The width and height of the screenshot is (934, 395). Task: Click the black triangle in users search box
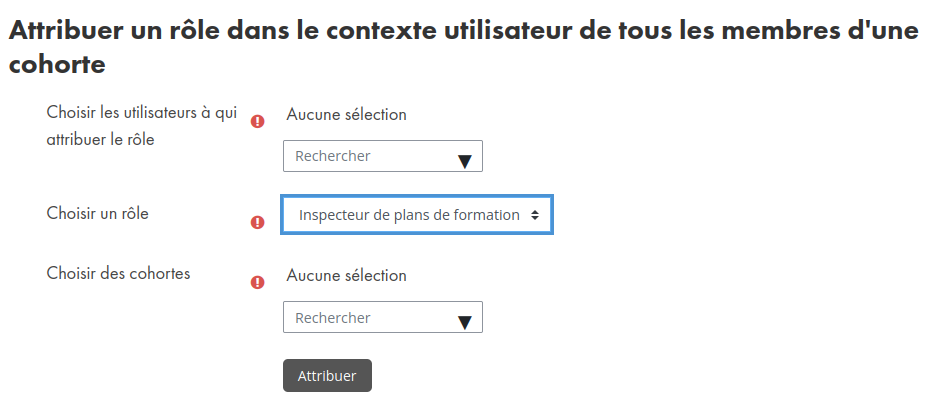tap(465, 161)
